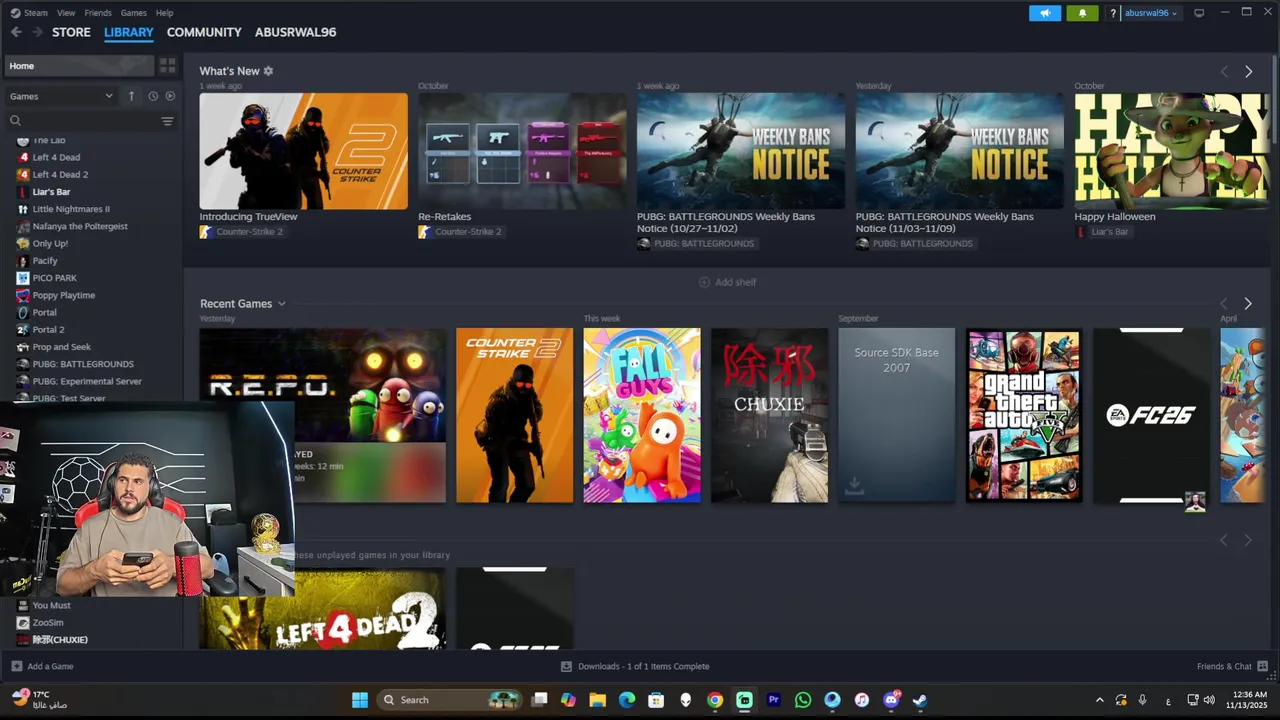Select PICO PARK in game list
This screenshot has width=1280, height=720.
pos(54,278)
